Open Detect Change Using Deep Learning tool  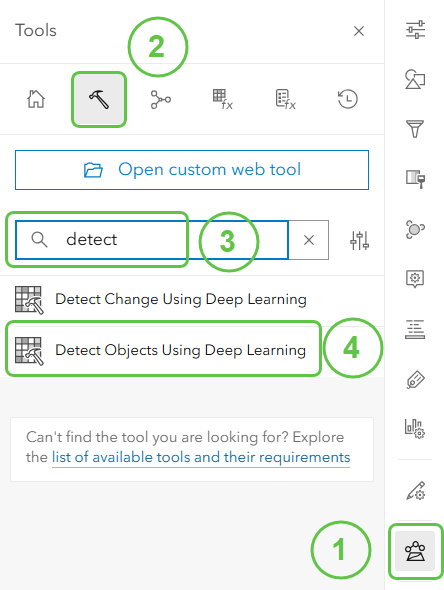click(192, 300)
